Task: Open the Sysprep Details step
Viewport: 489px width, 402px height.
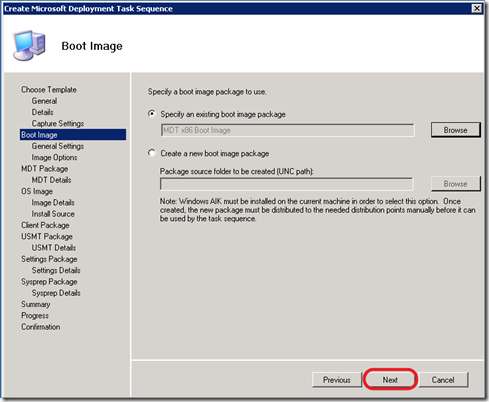Action: [x=56, y=293]
